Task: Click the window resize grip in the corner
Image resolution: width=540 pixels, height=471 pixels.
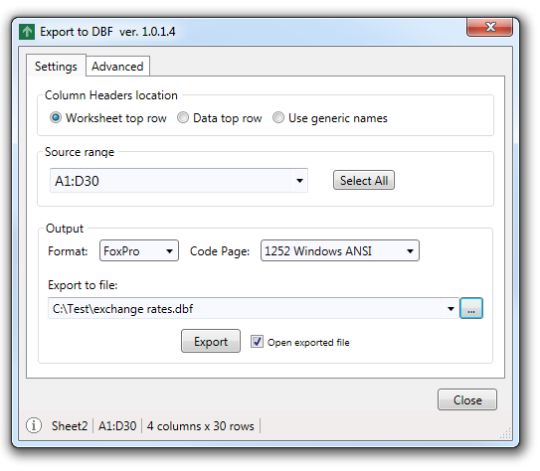Action: (x=506, y=433)
